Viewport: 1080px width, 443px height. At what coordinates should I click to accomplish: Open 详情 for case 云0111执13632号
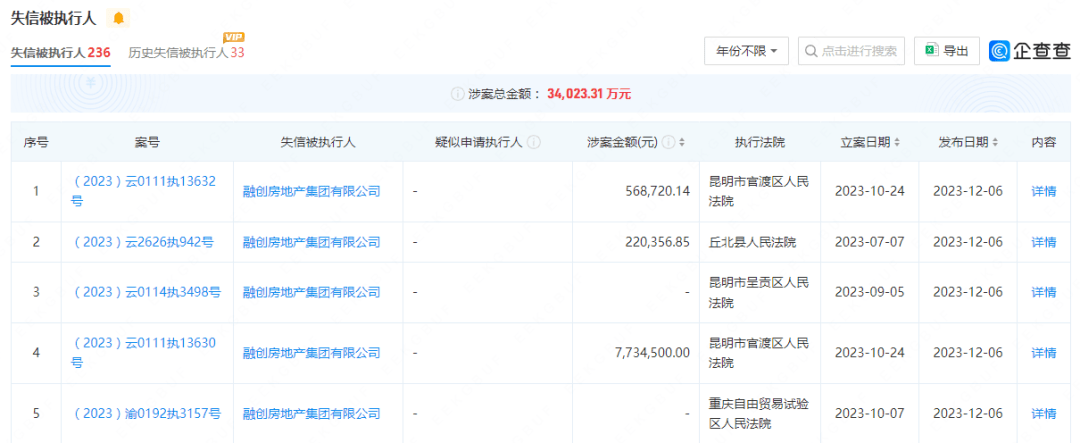pyautogui.click(x=1043, y=192)
